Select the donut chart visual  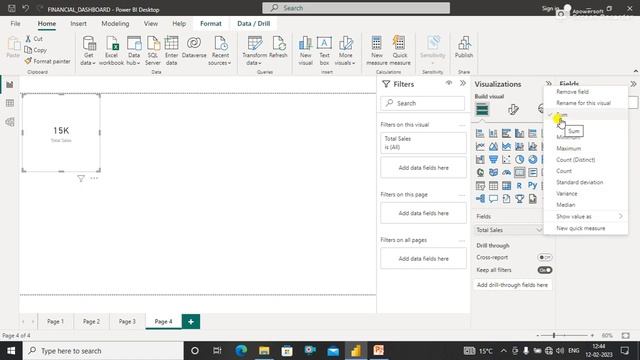pyautogui.click(x=532, y=160)
